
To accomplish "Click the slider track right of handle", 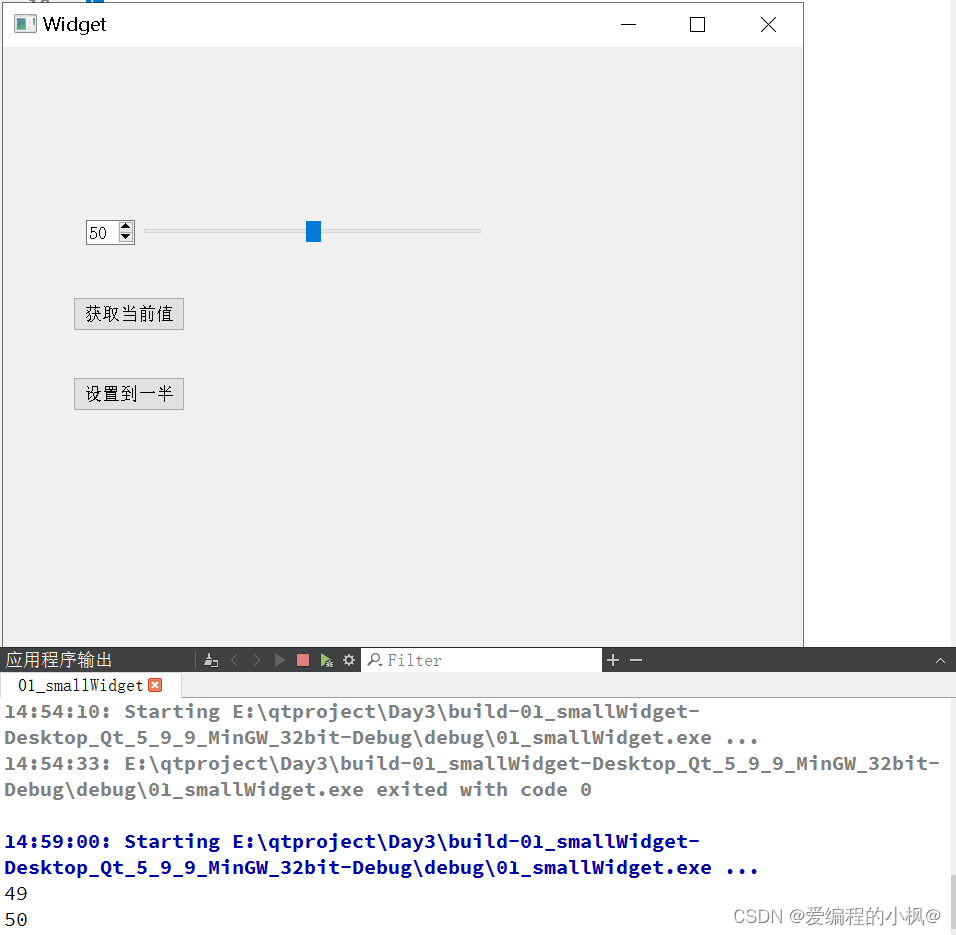I will [401, 231].
